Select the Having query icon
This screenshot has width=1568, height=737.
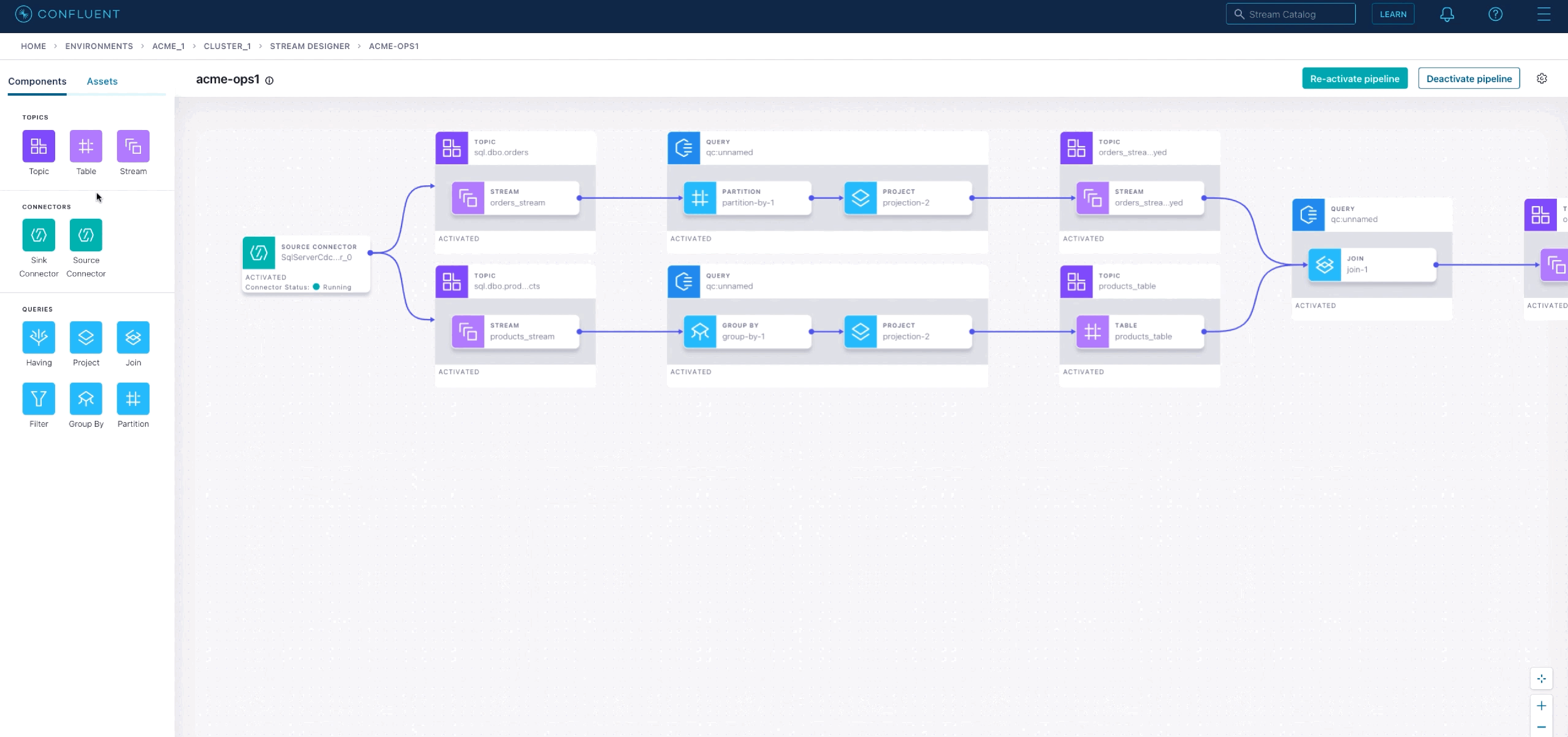pyautogui.click(x=38, y=337)
